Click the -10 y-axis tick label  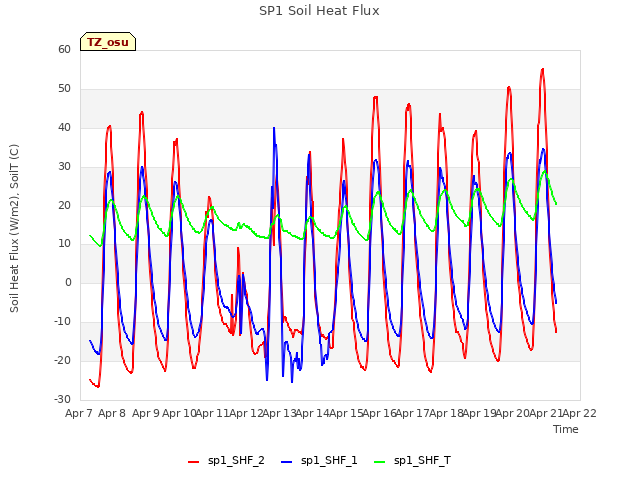click(x=62, y=322)
